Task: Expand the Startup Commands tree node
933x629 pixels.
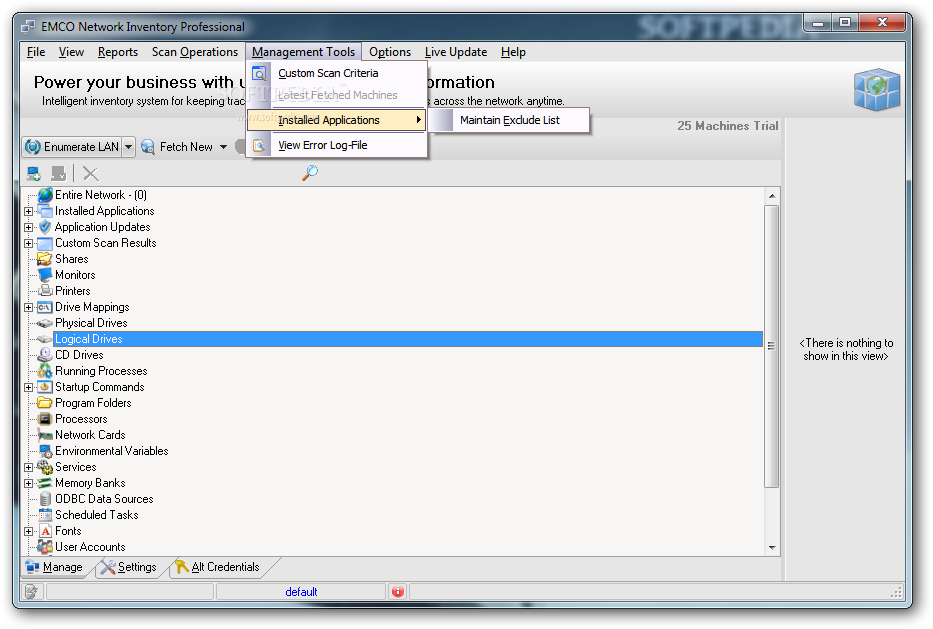Action: coord(28,387)
